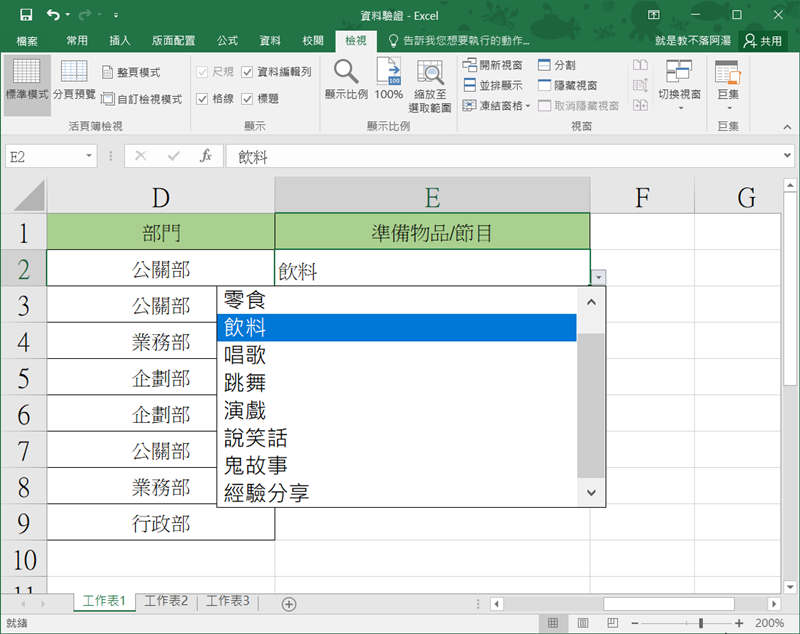Image resolution: width=800 pixels, height=634 pixels.
Task: Uncheck the 格線 gridlines checkbox
Action: [202, 99]
